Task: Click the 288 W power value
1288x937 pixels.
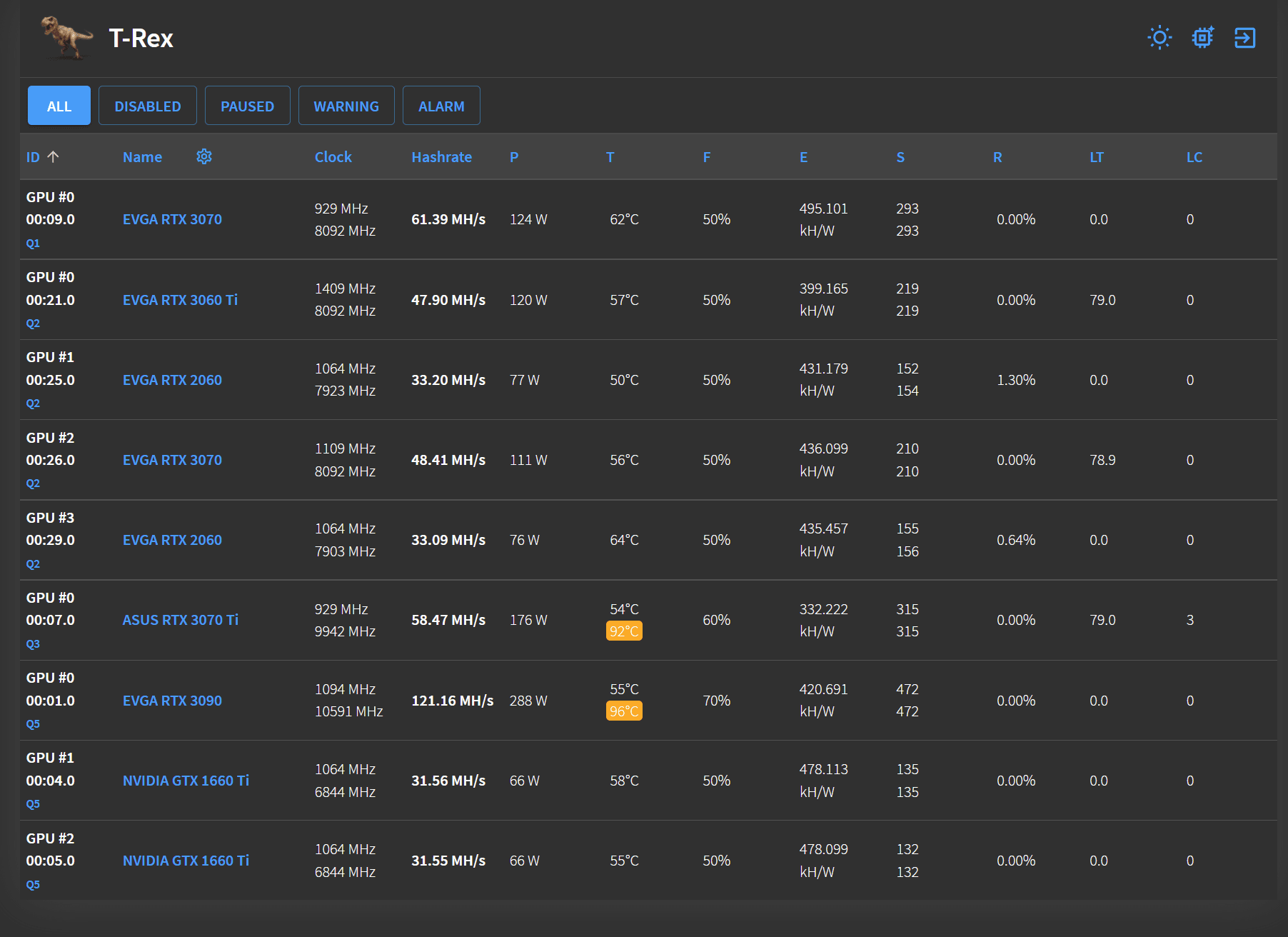Action: [x=528, y=701]
